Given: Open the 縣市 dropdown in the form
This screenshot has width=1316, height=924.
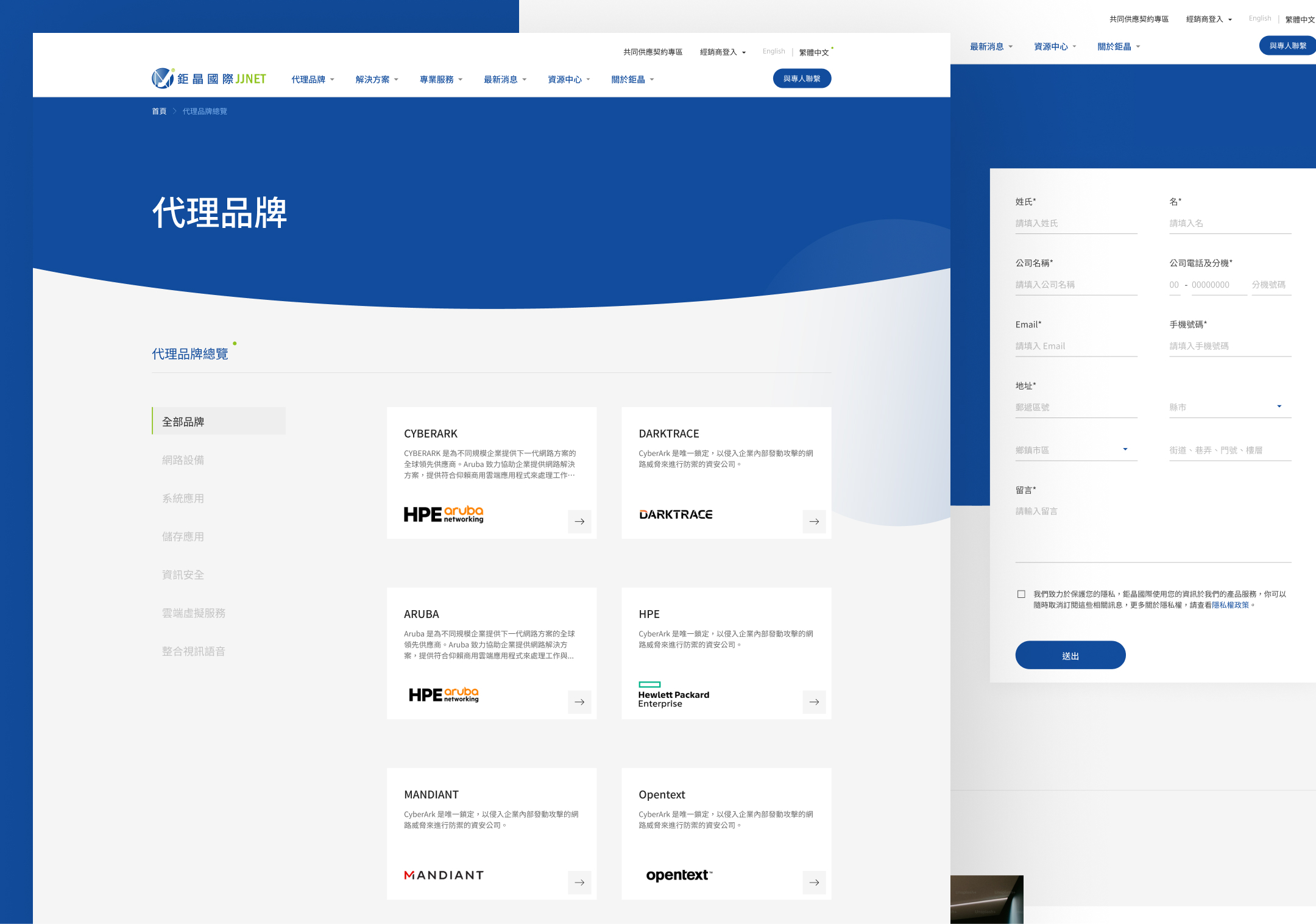Looking at the screenshot, I should [x=1229, y=407].
